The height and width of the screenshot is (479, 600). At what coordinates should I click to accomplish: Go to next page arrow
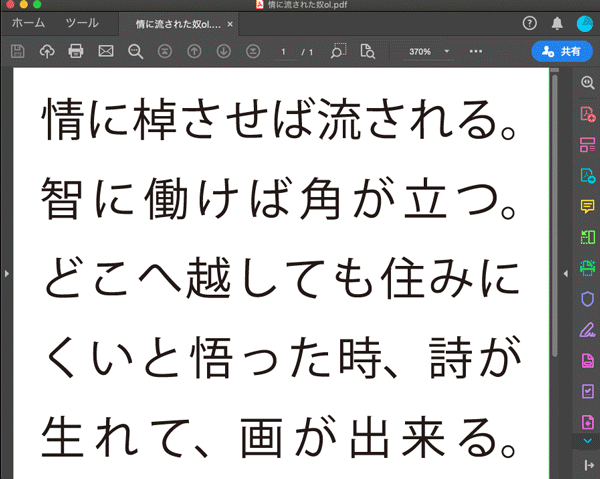223,51
